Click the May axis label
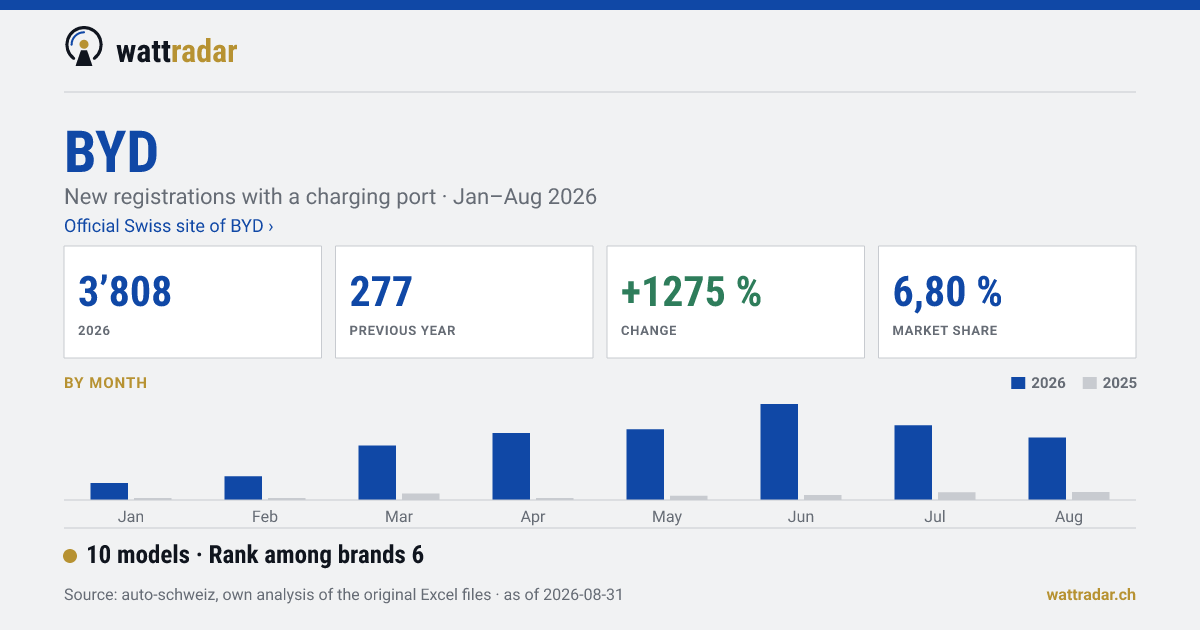The image size is (1200, 630). coord(667,517)
